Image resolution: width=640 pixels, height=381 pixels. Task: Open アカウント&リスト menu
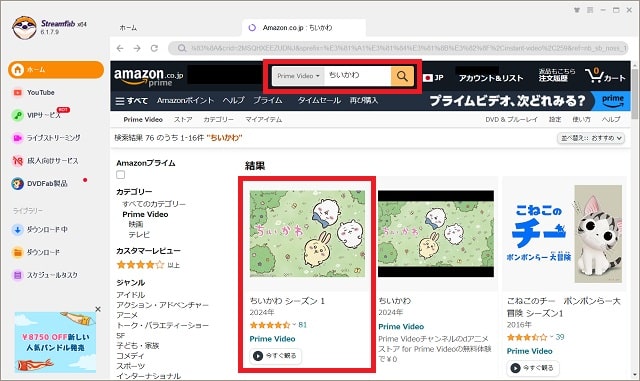tap(491, 78)
